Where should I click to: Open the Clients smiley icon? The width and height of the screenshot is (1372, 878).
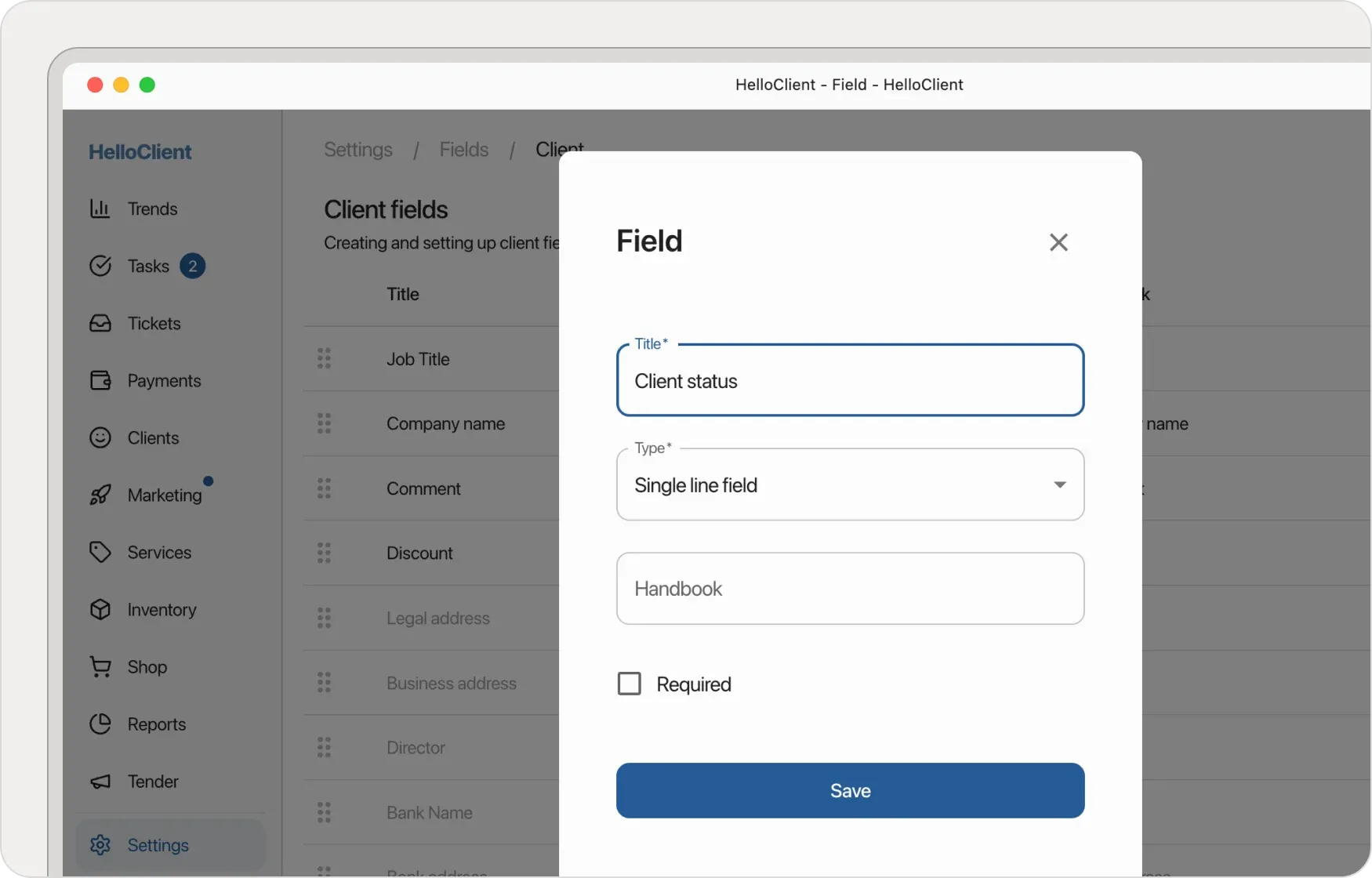pyautogui.click(x=101, y=437)
